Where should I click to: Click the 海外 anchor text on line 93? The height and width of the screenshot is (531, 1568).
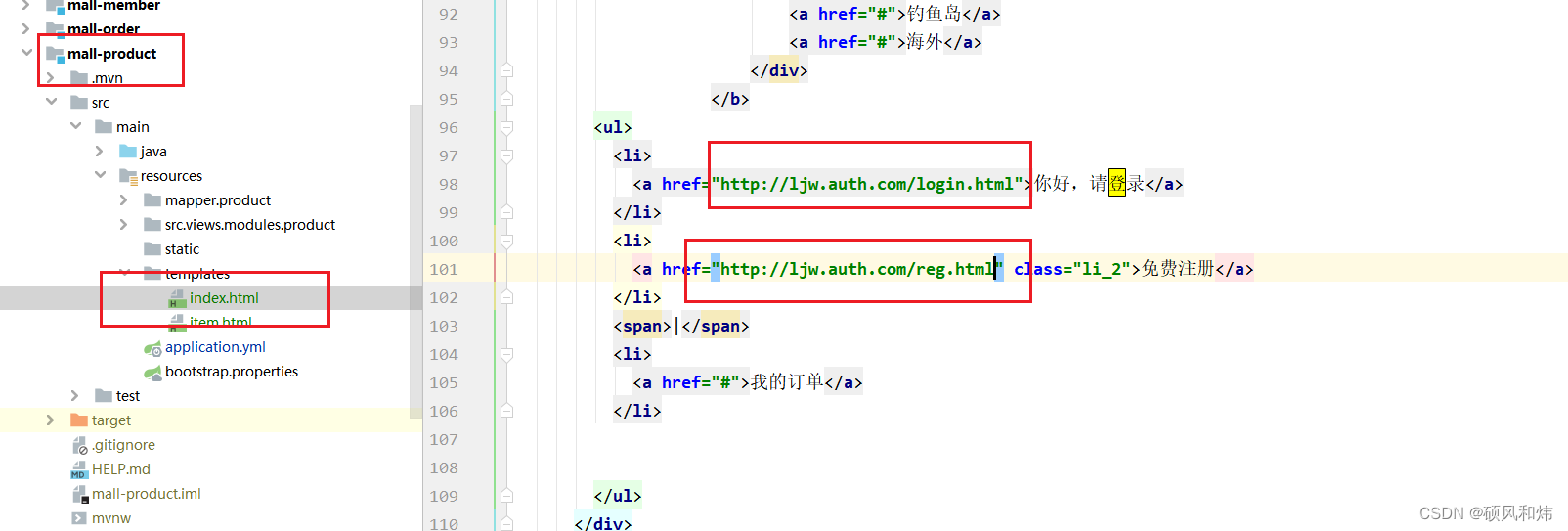(925, 42)
